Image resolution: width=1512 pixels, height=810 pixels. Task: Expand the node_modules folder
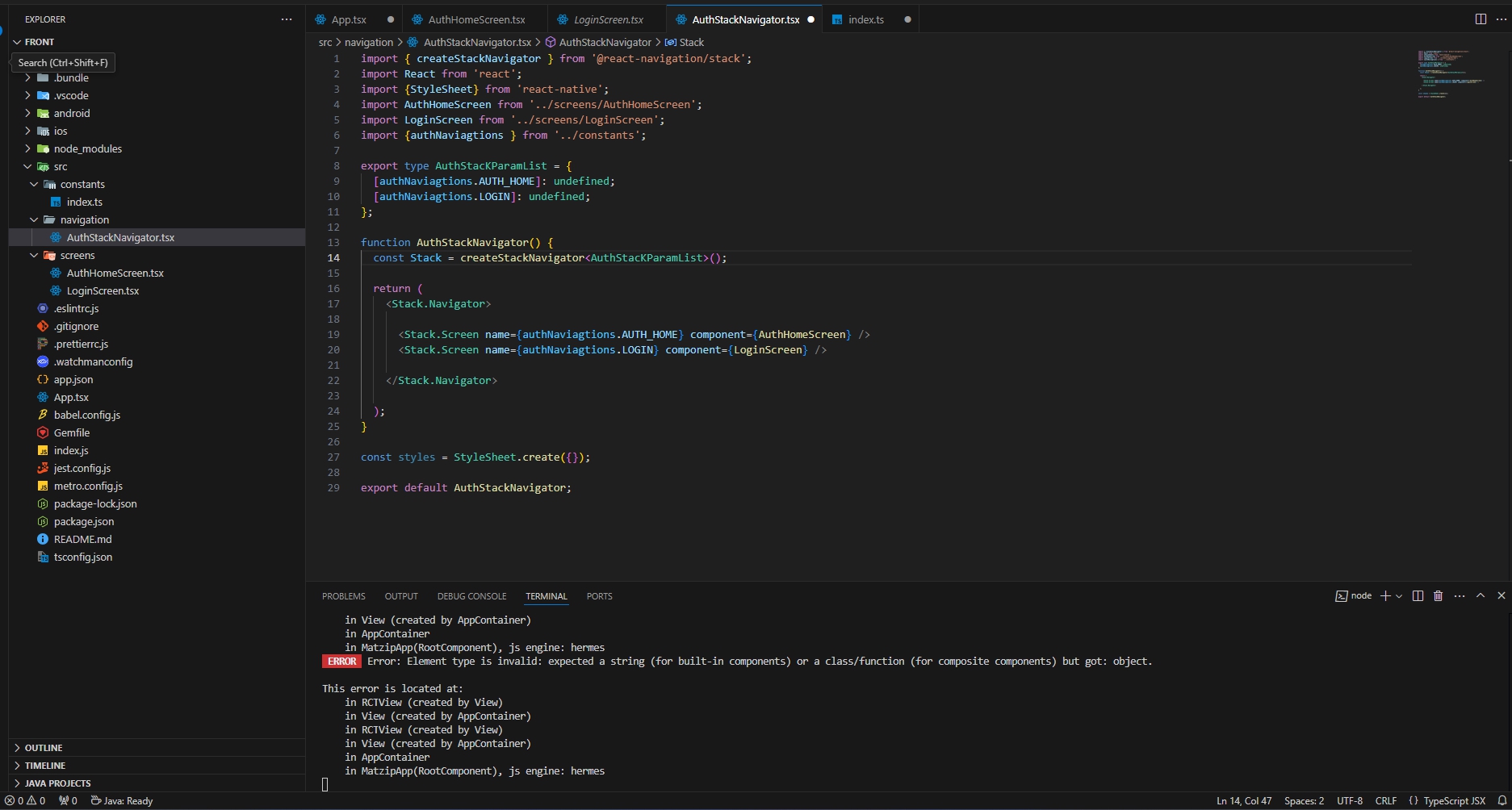87,148
